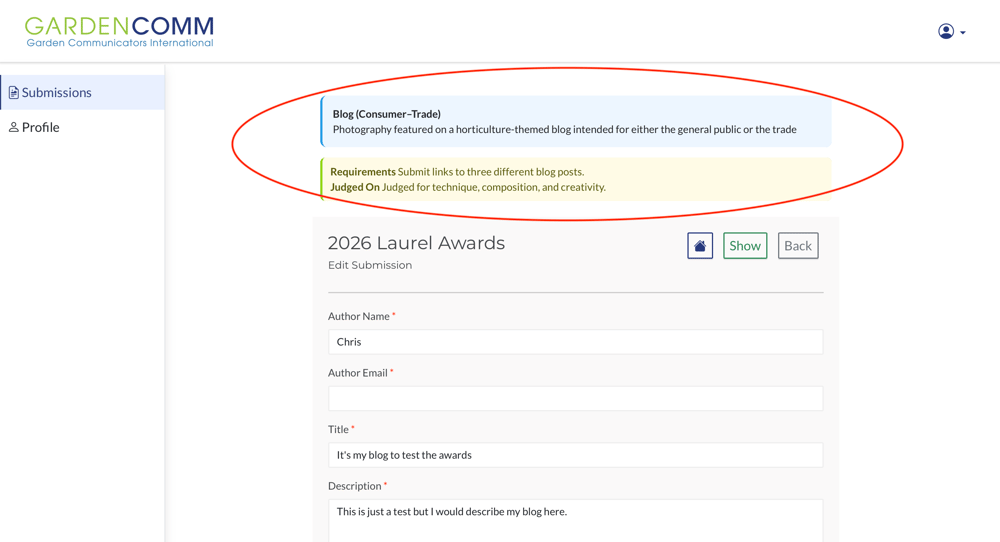This screenshot has height=542, width=1000.
Task: Click the Author Email label
Action: tap(357, 373)
